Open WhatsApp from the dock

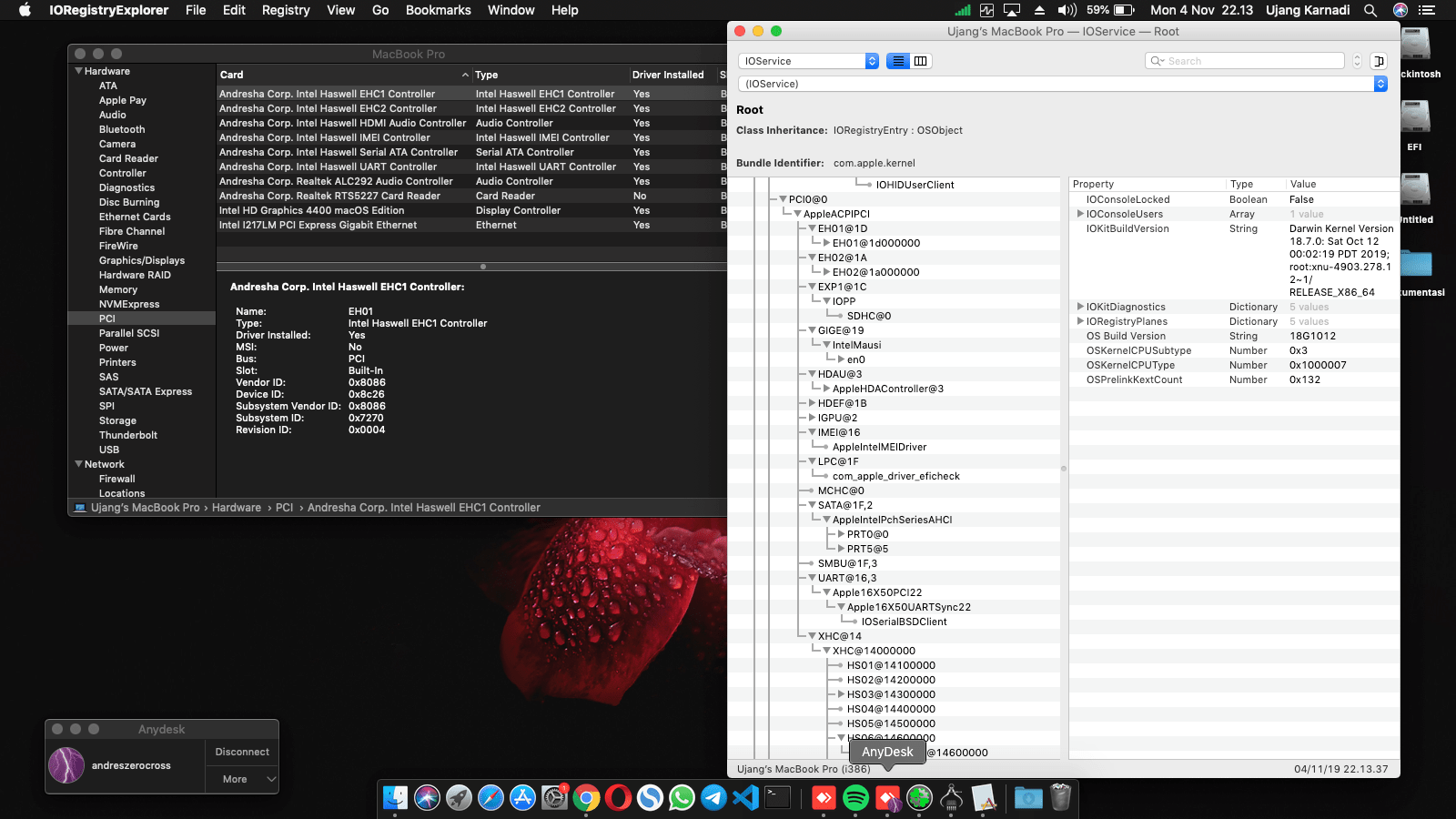pyautogui.click(x=682, y=798)
